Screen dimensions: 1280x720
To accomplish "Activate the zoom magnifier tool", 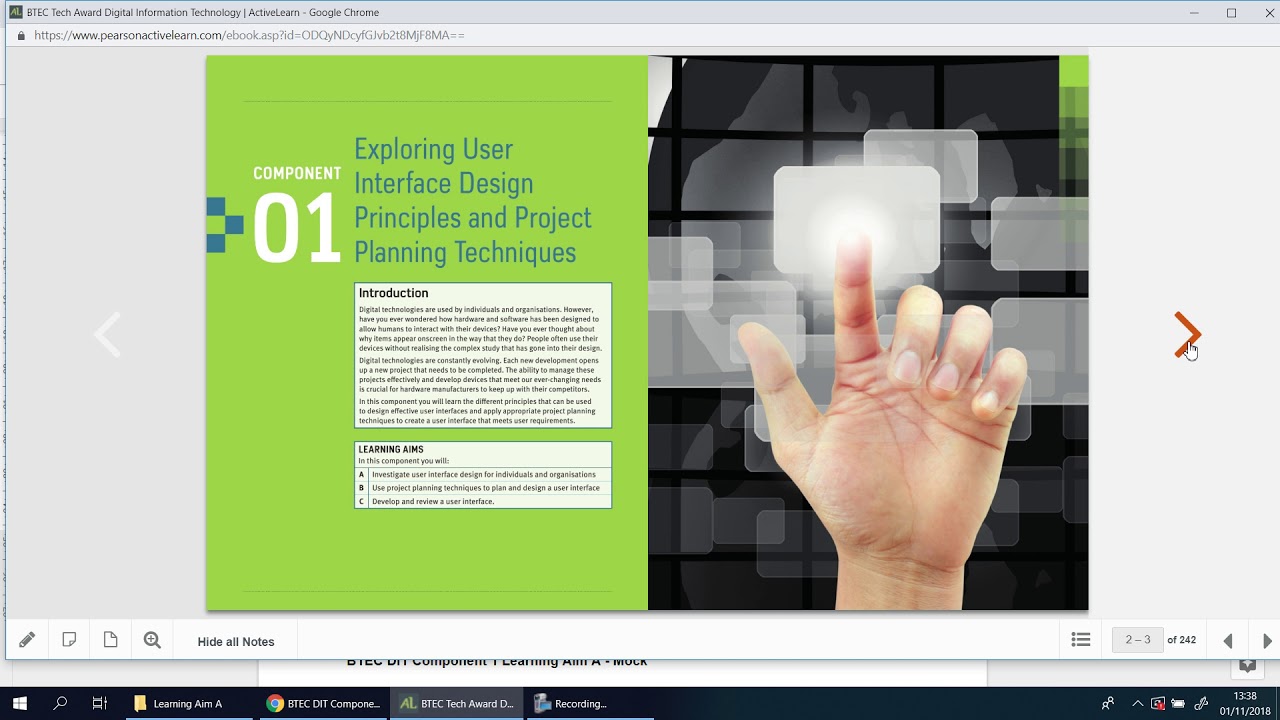I will pyautogui.click(x=152, y=640).
